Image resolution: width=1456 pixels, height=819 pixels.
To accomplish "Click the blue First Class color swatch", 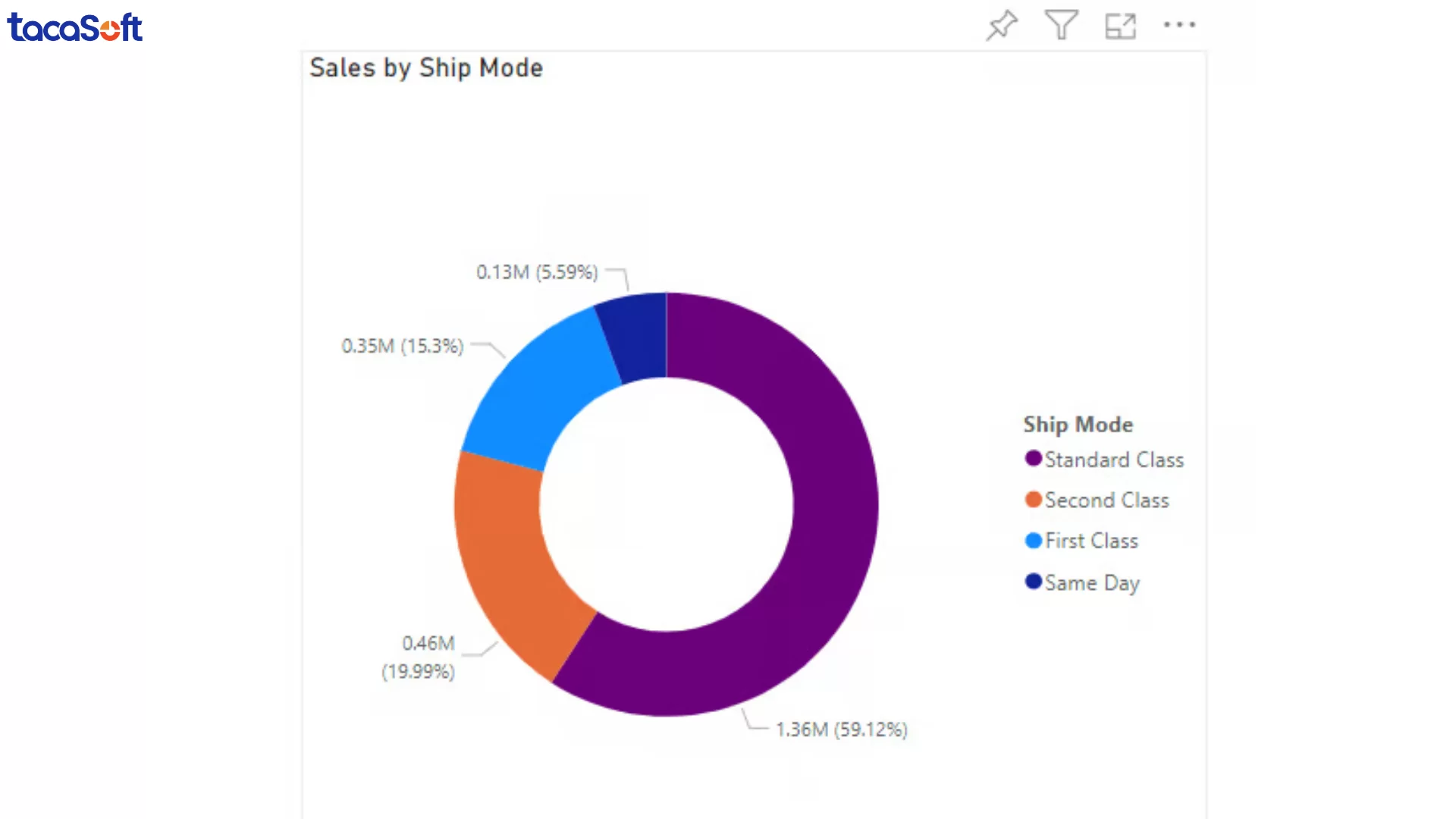I will (1033, 540).
